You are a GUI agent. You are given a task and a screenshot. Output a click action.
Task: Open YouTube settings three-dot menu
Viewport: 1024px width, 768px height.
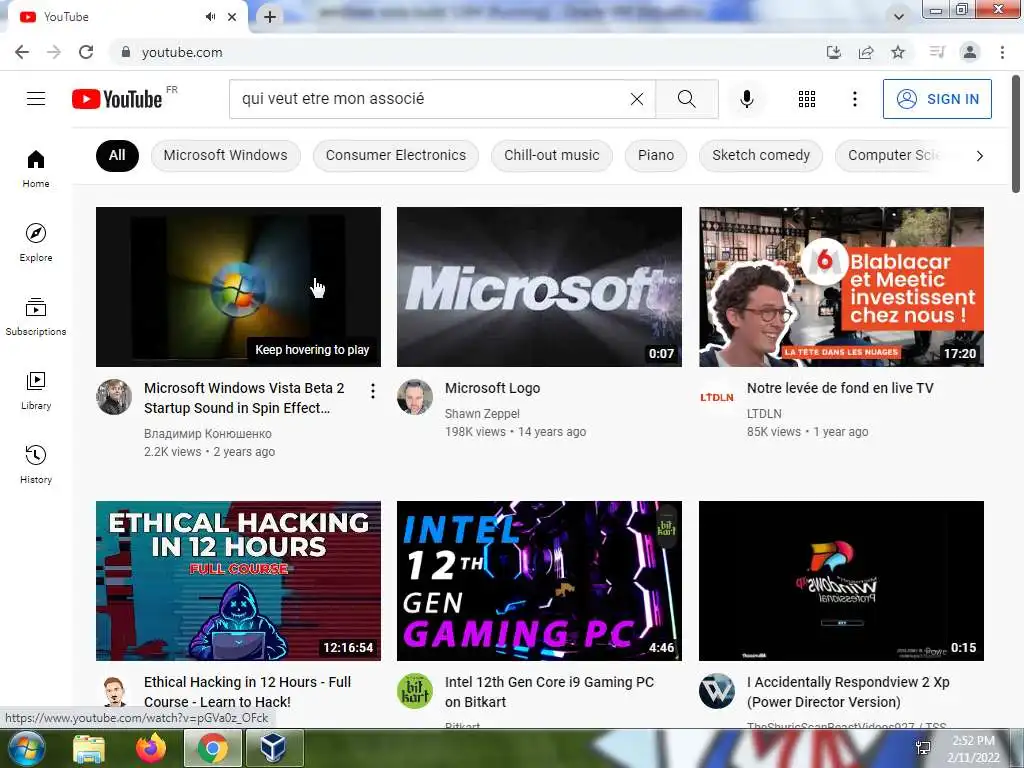854,99
